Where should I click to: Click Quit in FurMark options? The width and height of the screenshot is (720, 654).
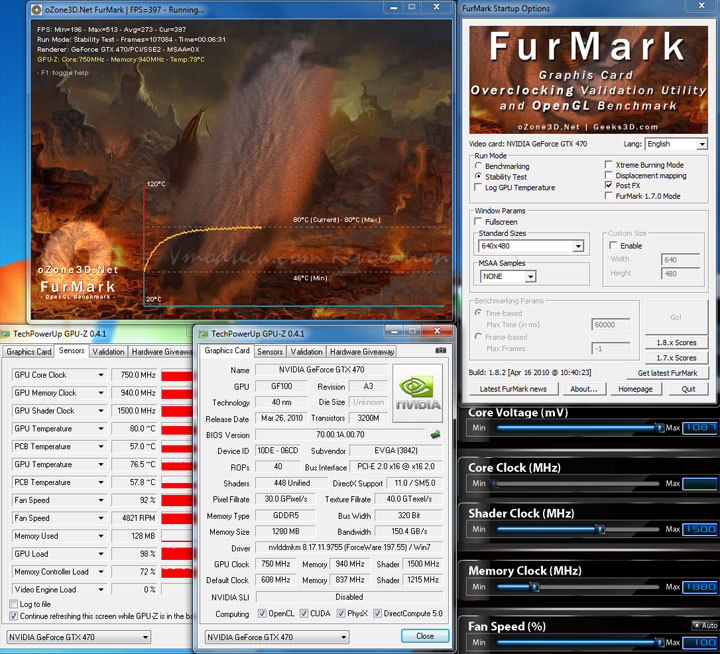point(688,389)
